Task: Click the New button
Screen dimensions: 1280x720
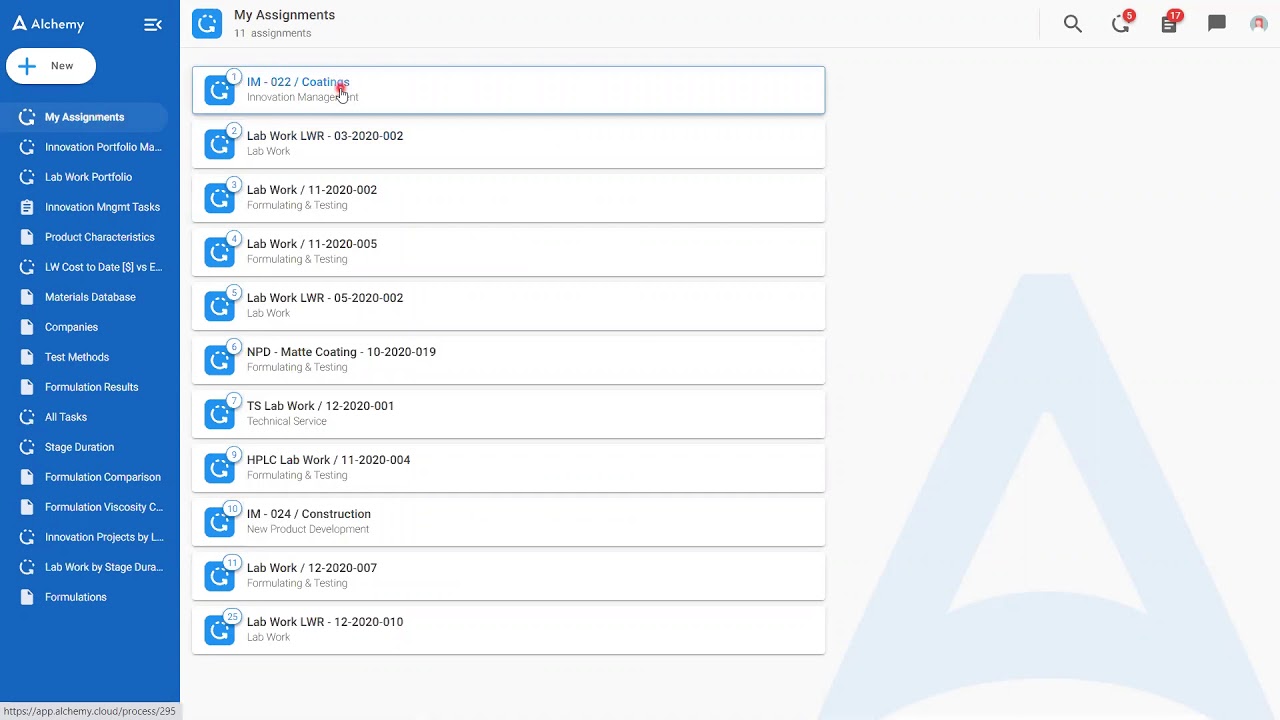Action: coord(51,66)
